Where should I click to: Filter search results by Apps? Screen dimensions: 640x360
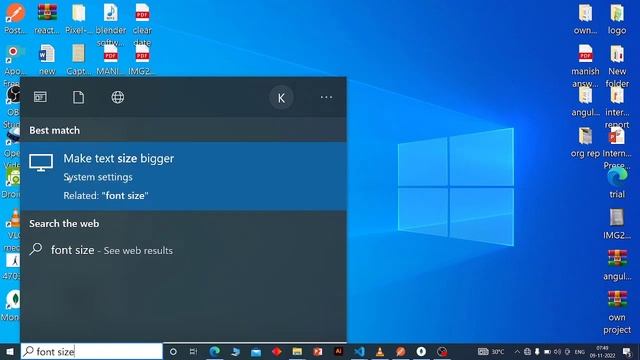40,97
